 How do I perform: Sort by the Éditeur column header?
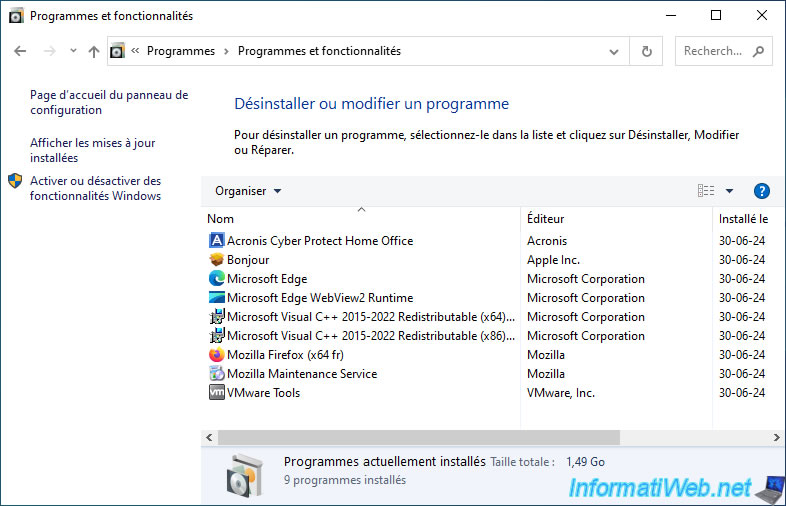(x=616, y=219)
